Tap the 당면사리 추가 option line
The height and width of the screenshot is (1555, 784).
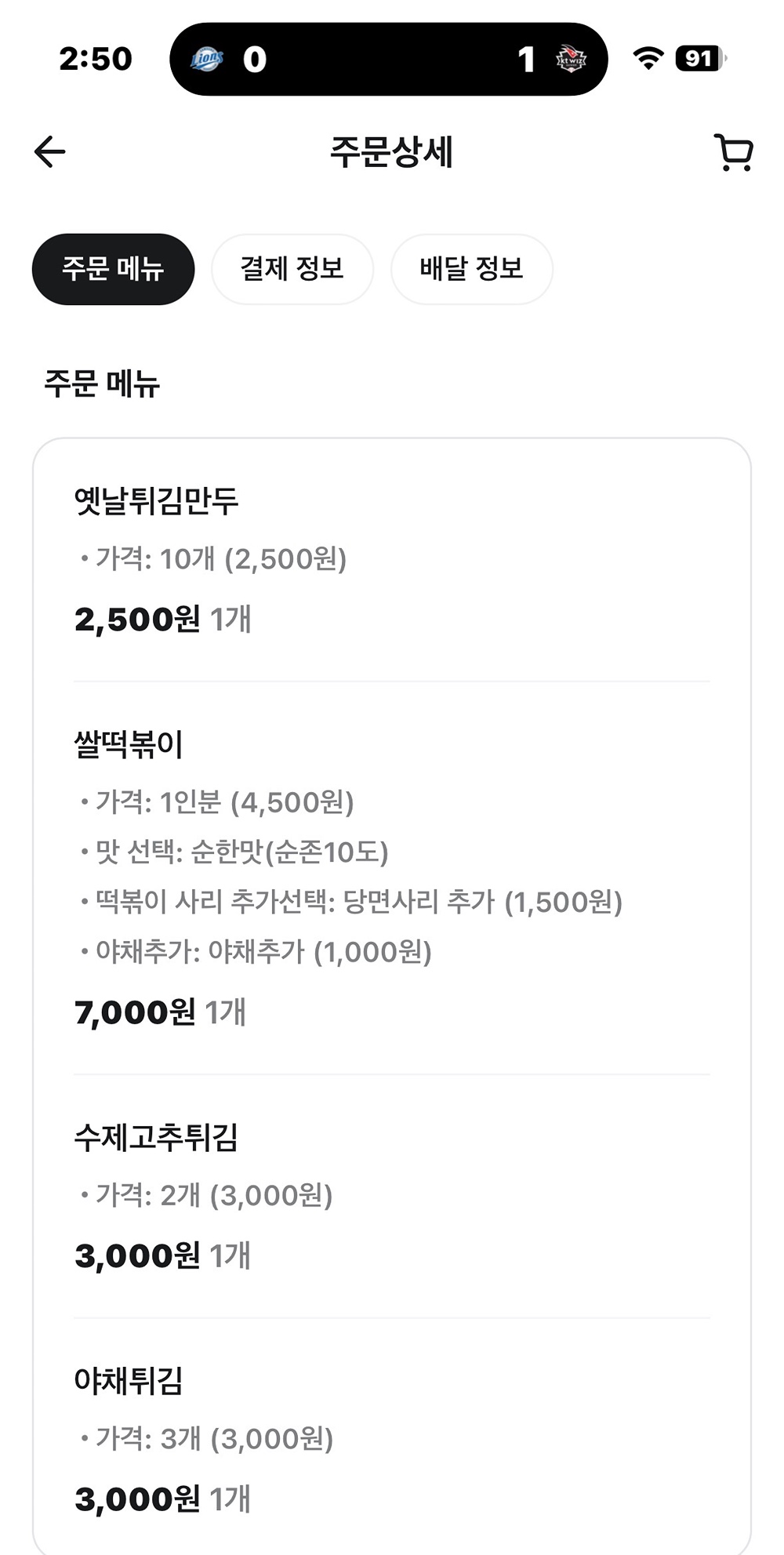coord(352,902)
